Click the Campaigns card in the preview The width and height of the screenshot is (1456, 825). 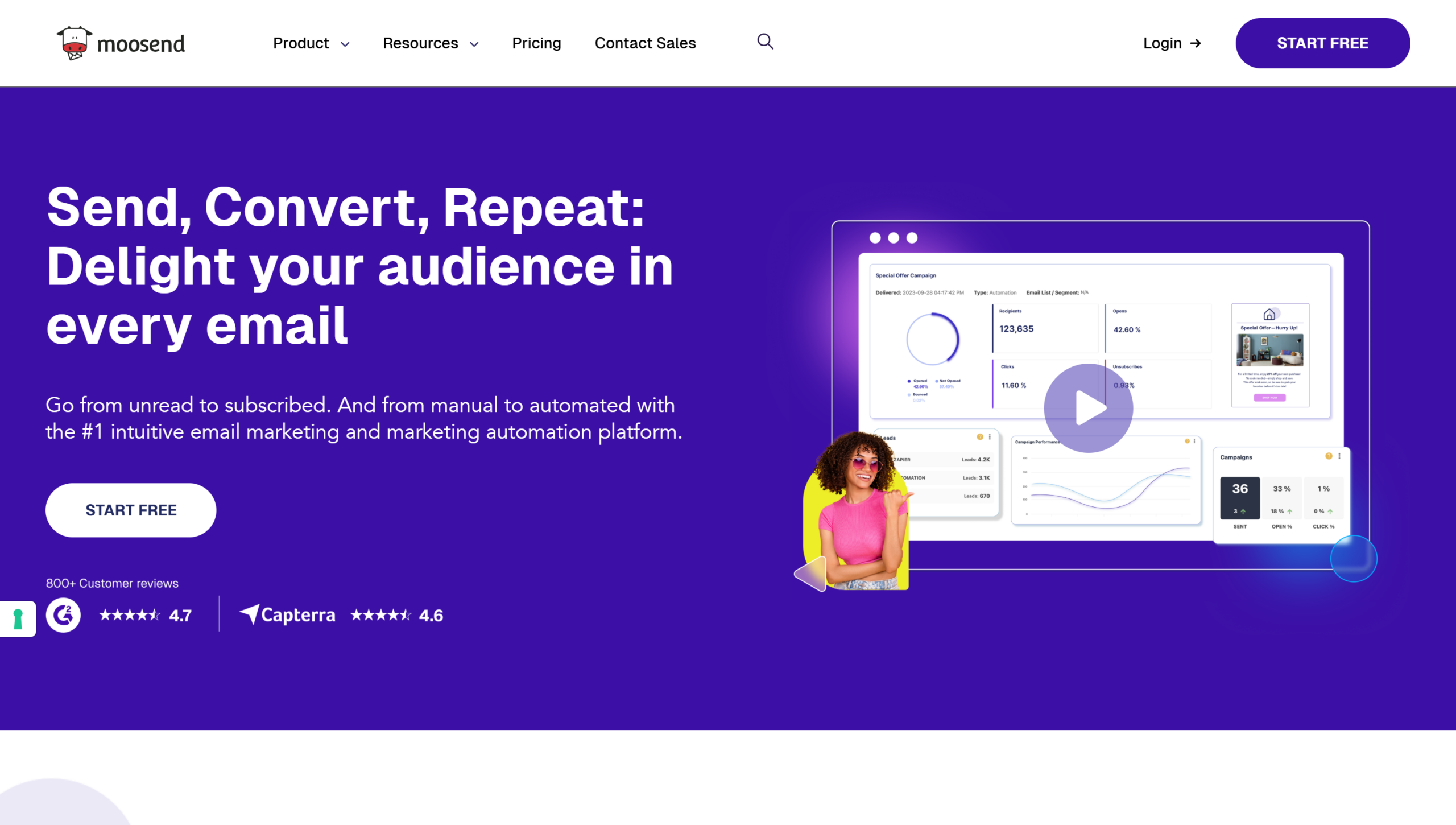coord(1281,495)
